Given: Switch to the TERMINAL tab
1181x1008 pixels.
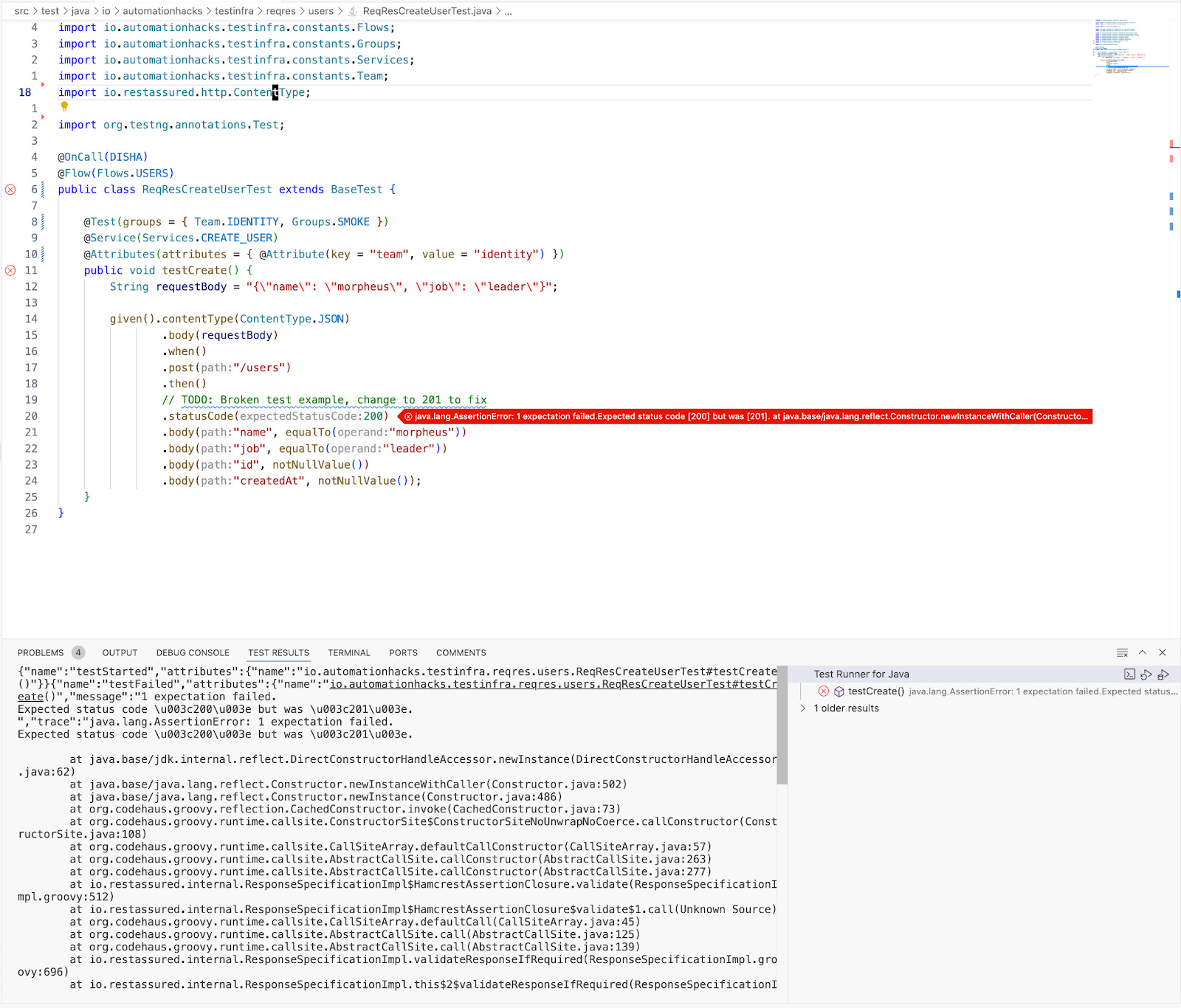Looking at the screenshot, I should click(x=348, y=652).
